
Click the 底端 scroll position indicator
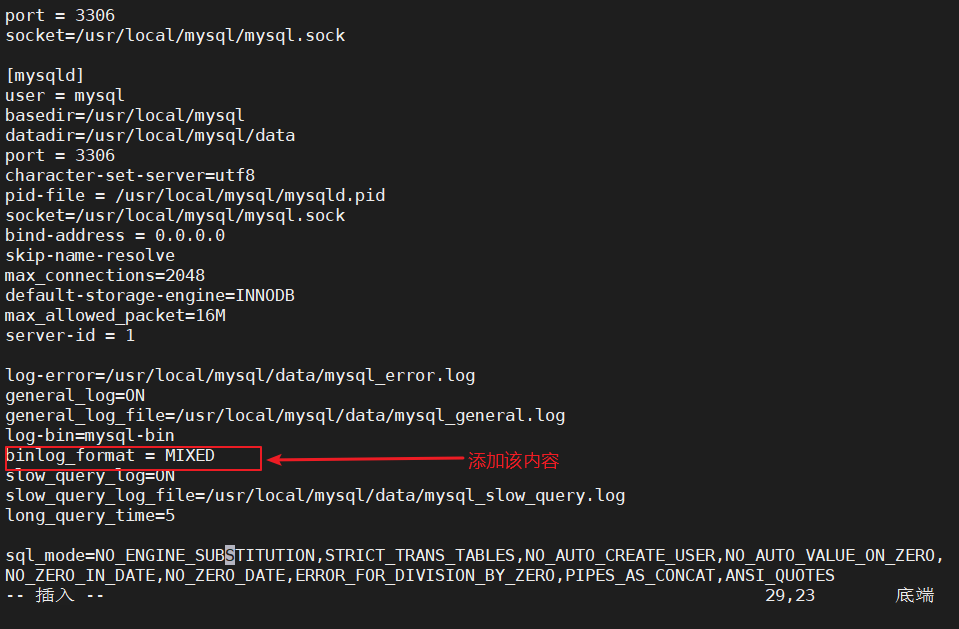pos(915,595)
